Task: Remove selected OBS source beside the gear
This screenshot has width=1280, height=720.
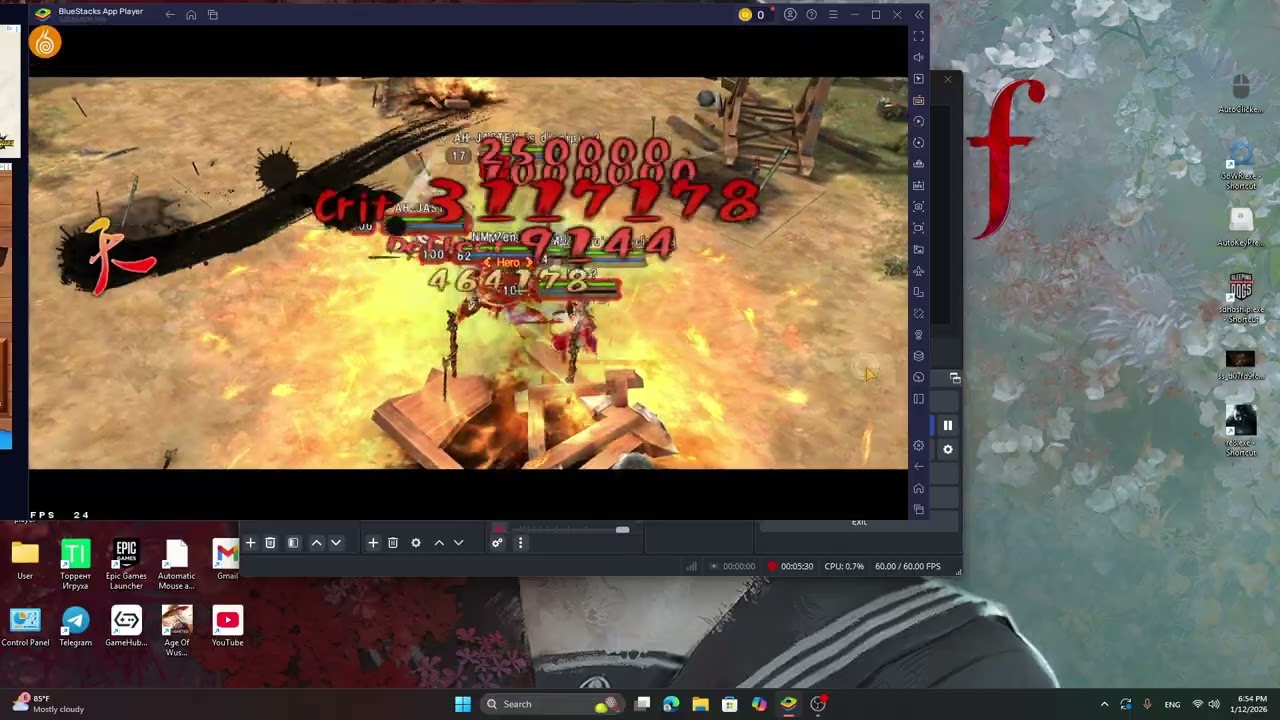Action: point(393,543)
